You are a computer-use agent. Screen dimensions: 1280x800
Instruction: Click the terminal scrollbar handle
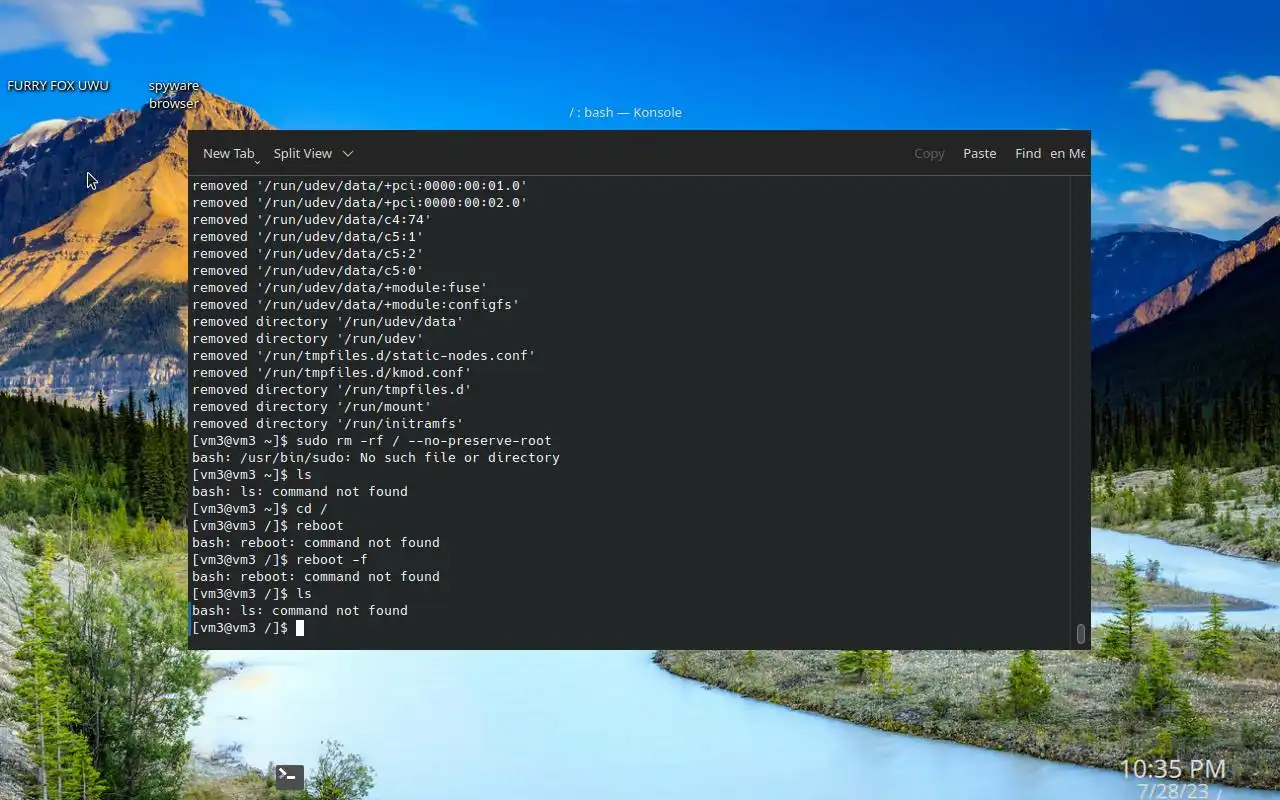click(x=1080, y=634)
